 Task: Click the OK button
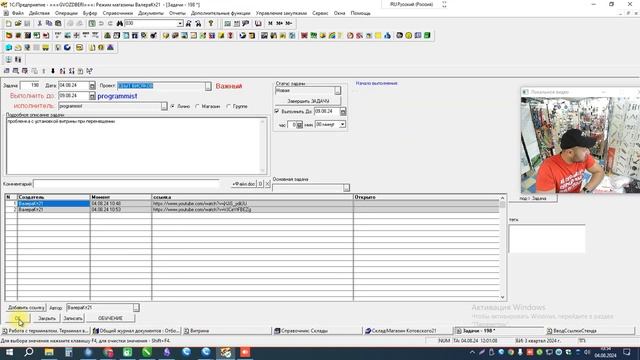(x=18, y=318)
